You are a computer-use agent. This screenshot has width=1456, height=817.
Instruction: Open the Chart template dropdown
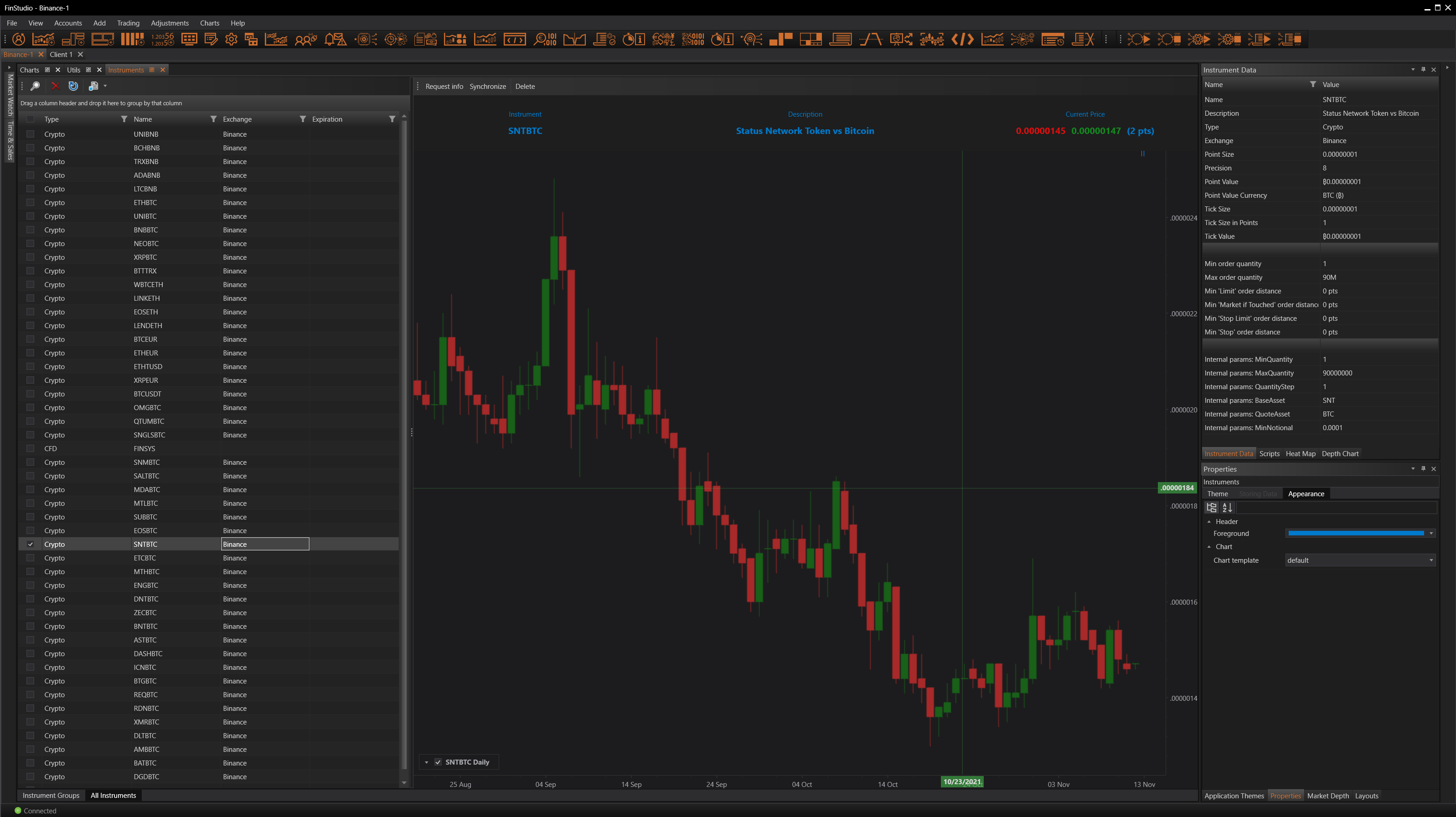pyautogui.click(x=1430, y=560)
